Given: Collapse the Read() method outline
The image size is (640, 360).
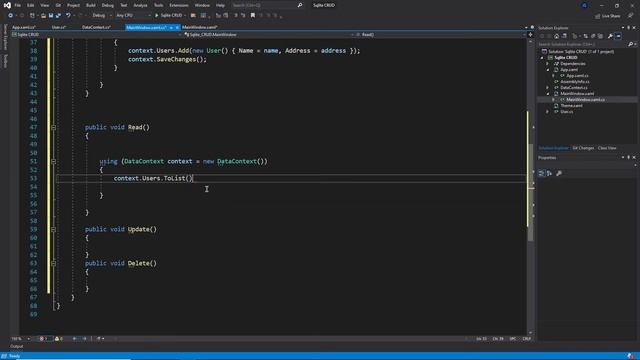Looking at the screenshot, I should 53,127.
